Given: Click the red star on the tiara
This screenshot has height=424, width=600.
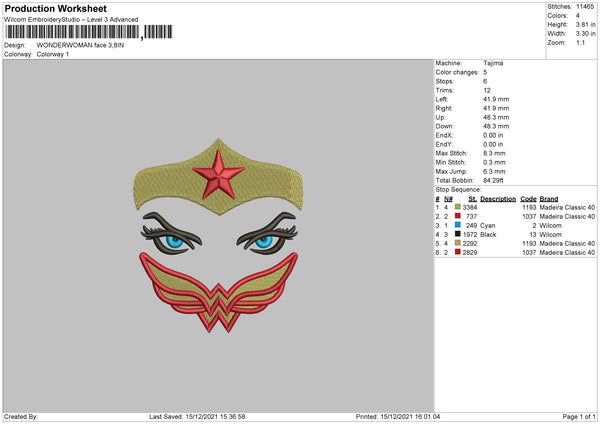Looking at the screenshot, I should [218, 174].
